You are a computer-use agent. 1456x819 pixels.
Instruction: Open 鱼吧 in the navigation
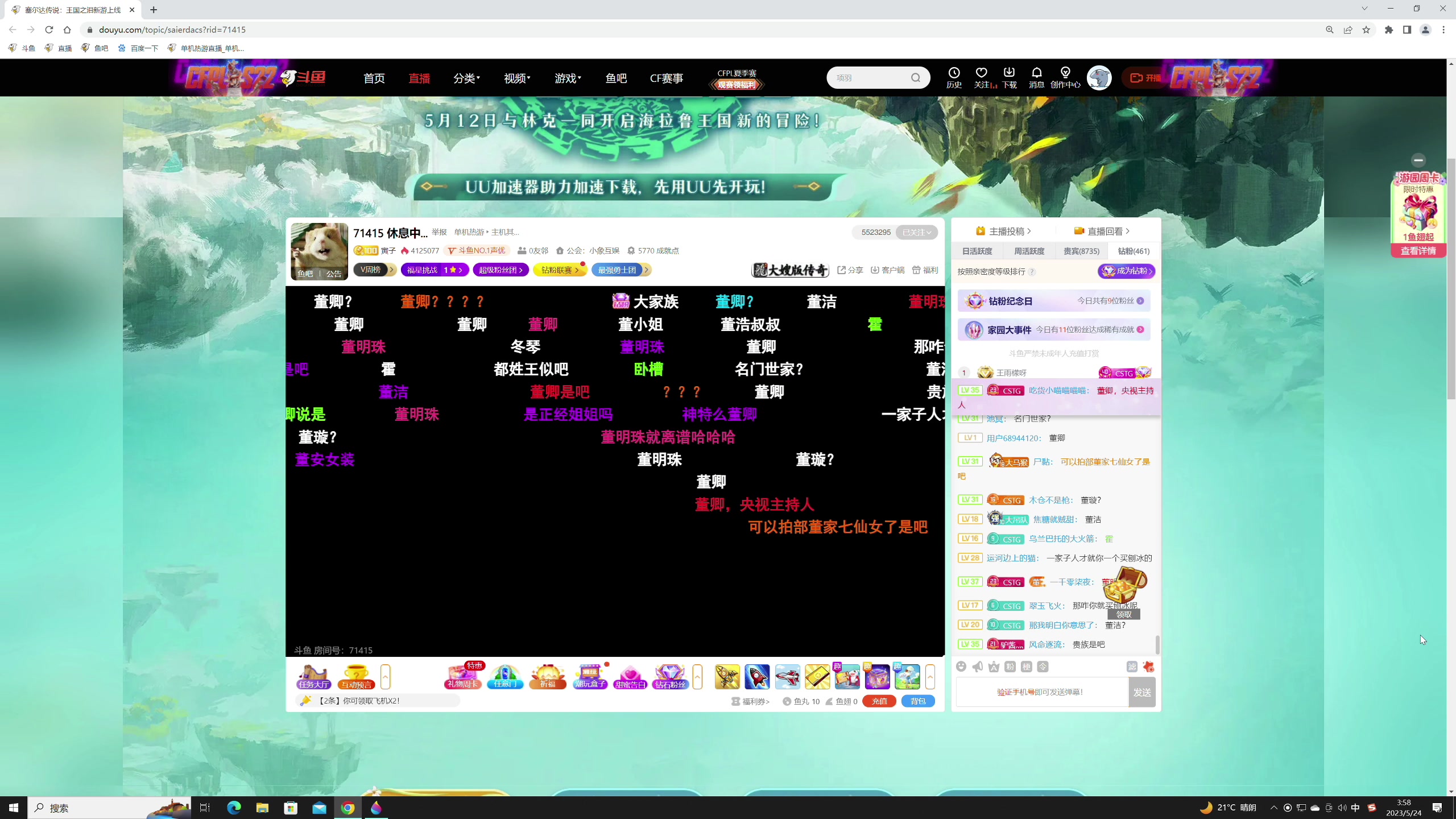point(616,78)
